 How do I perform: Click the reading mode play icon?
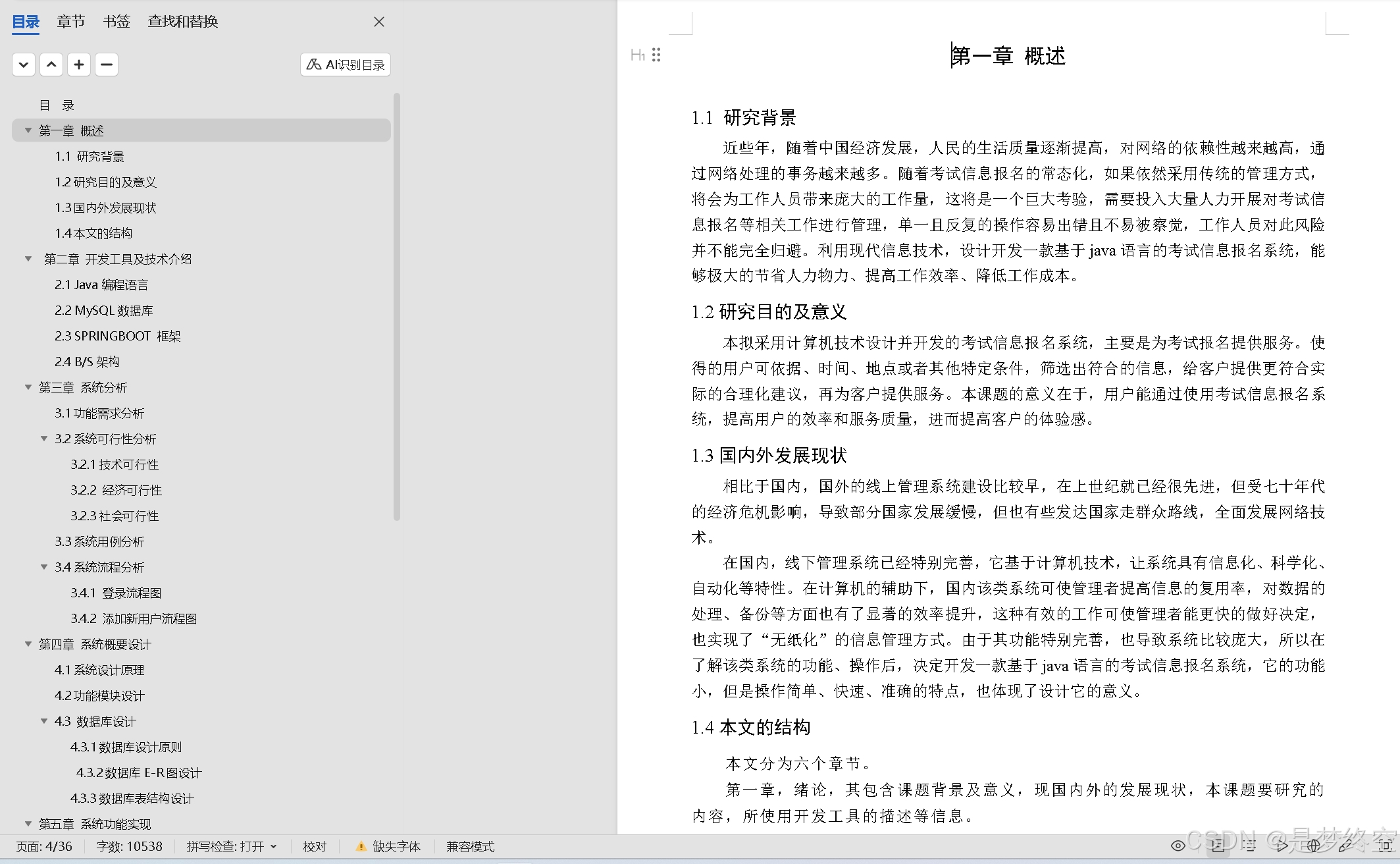pos(1282,846)
